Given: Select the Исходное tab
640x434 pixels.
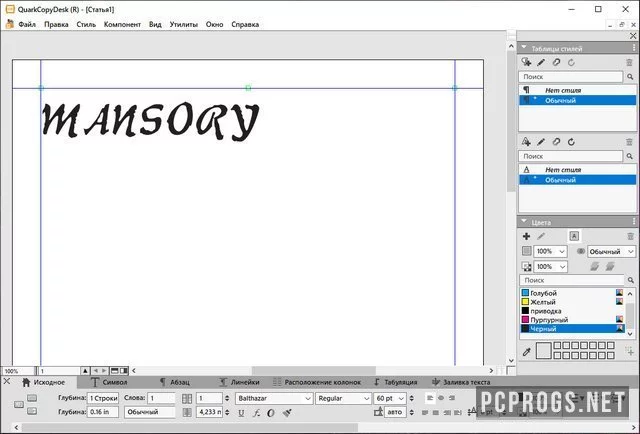Looking at the screenshot, I should [x=44, y=382].
